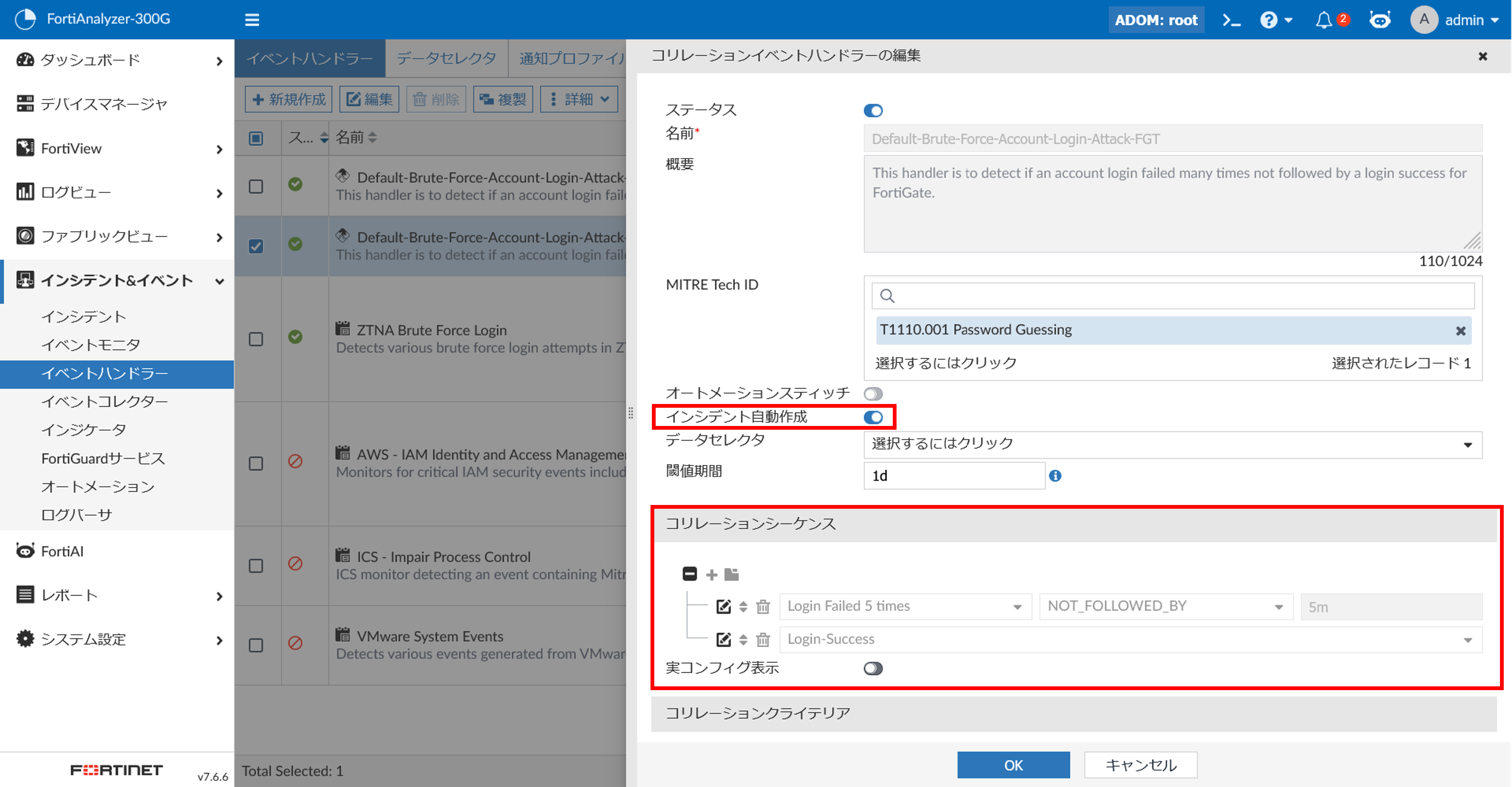Add a new correlation sequence item

tap(711, 574)
